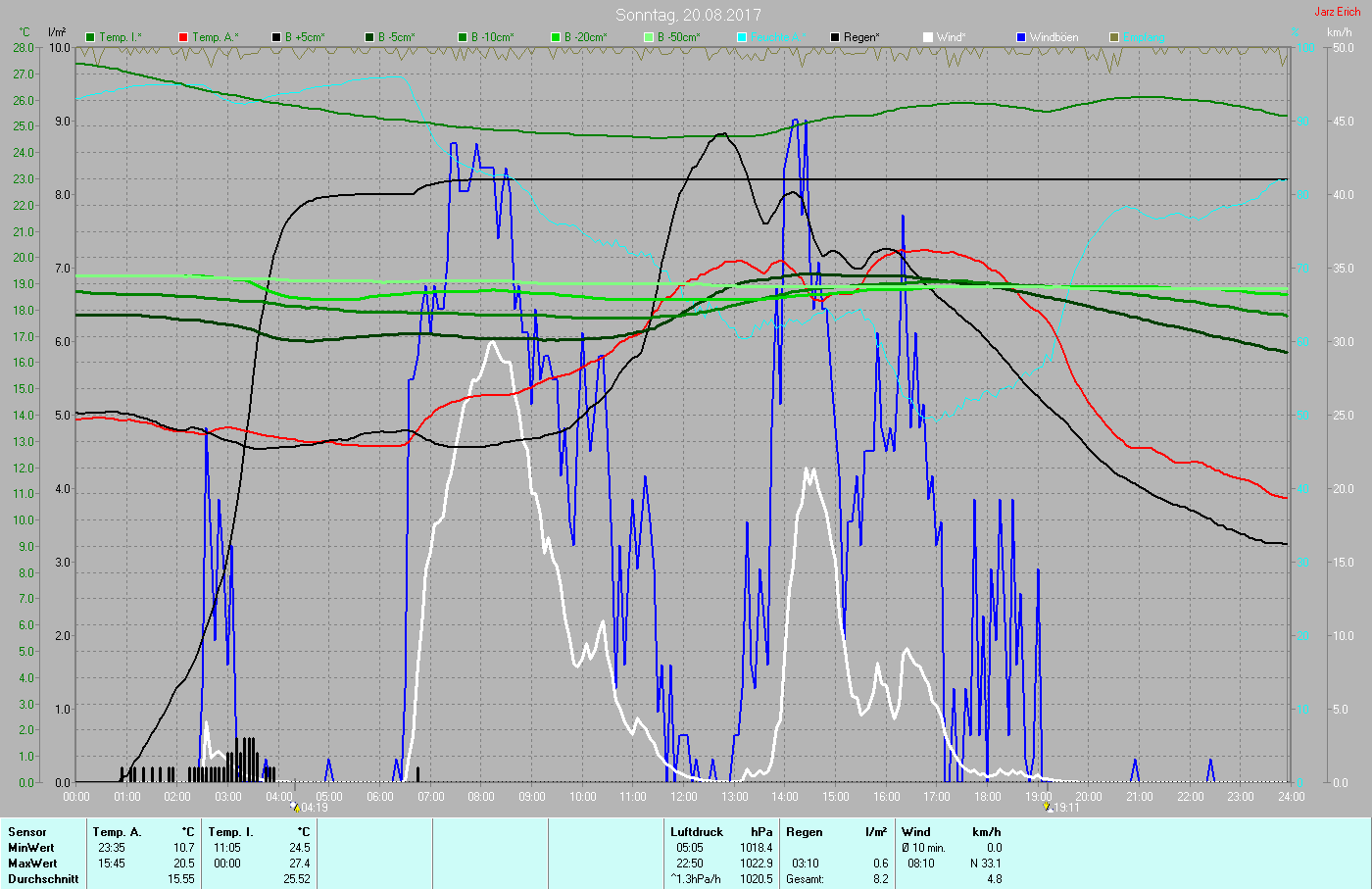
Task: Click the sunrise marker icon at 04:19
Action: pyautogui.click(x=295, y=808)
